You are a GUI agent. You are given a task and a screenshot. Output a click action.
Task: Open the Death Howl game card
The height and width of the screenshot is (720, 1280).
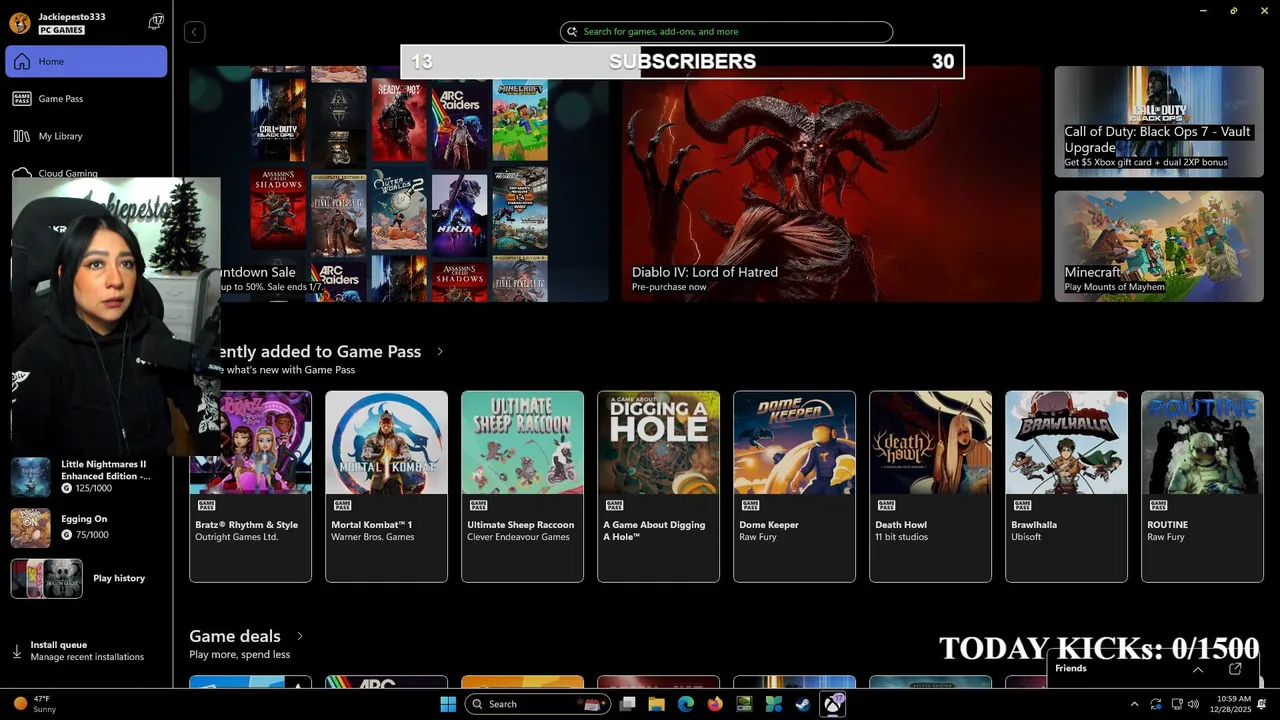click(x=930, y=486)
